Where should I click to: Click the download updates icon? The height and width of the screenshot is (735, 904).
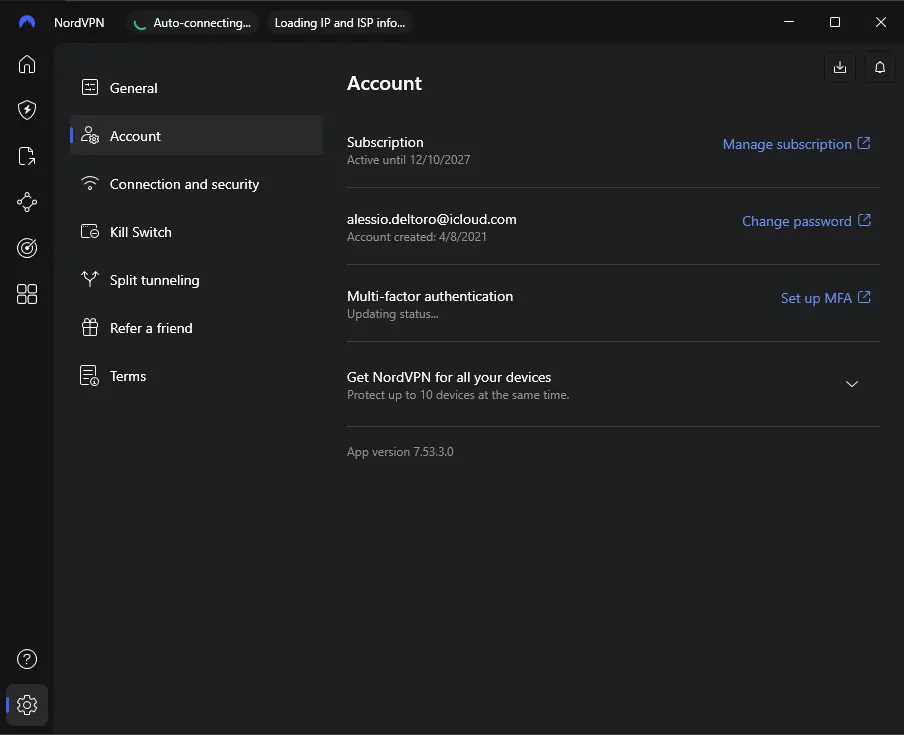(840, 67)
